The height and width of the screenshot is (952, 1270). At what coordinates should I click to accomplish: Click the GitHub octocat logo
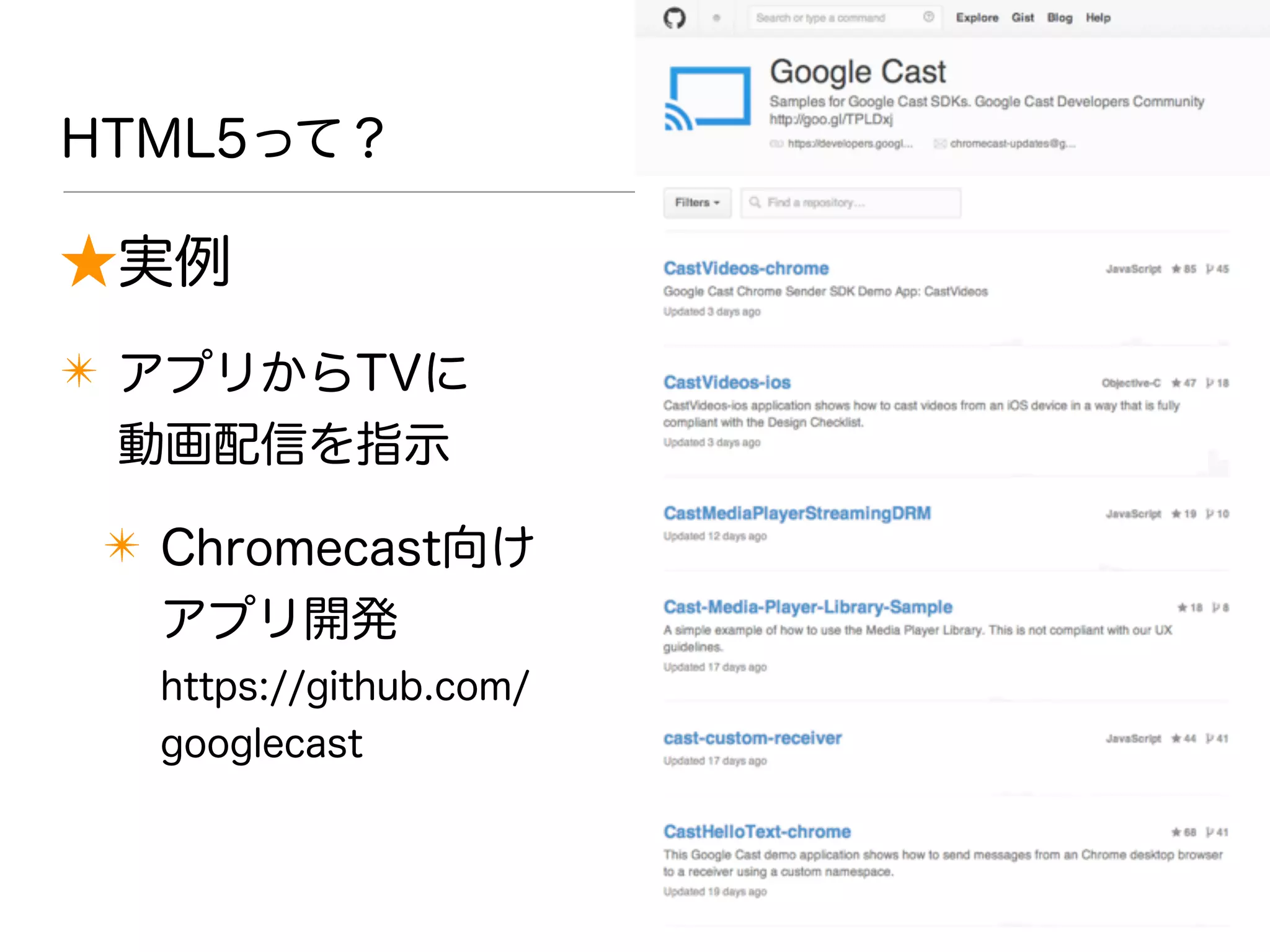click(675, 18)
